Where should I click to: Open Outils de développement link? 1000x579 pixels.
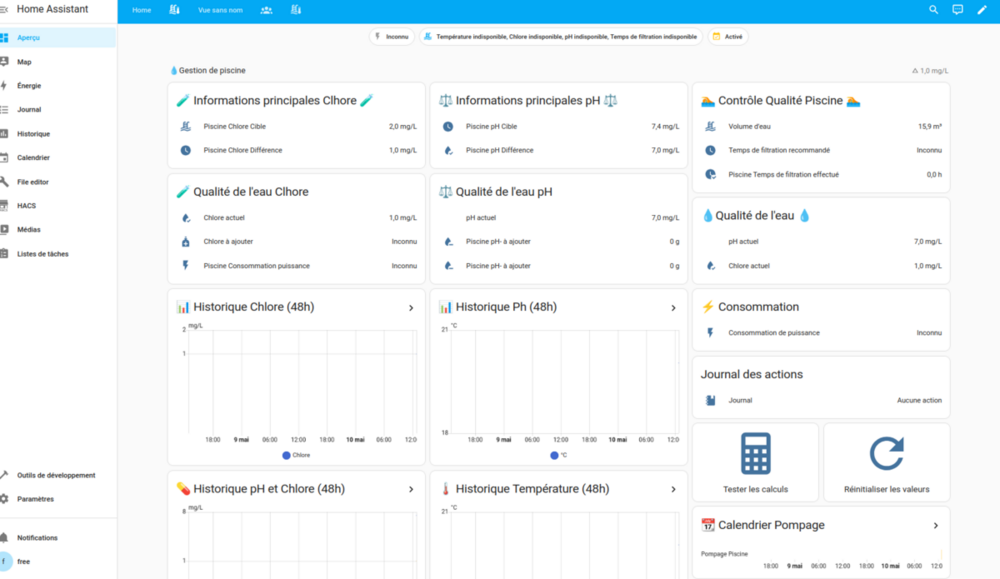tap(57, 475)
